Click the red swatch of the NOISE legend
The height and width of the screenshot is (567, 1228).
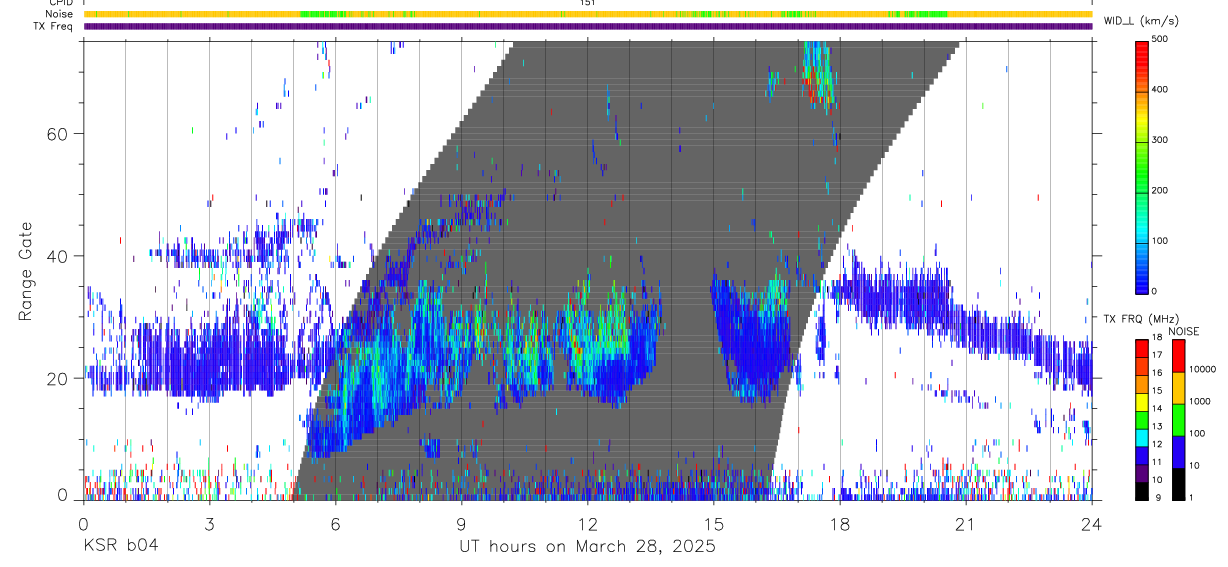coord(1178,356)
